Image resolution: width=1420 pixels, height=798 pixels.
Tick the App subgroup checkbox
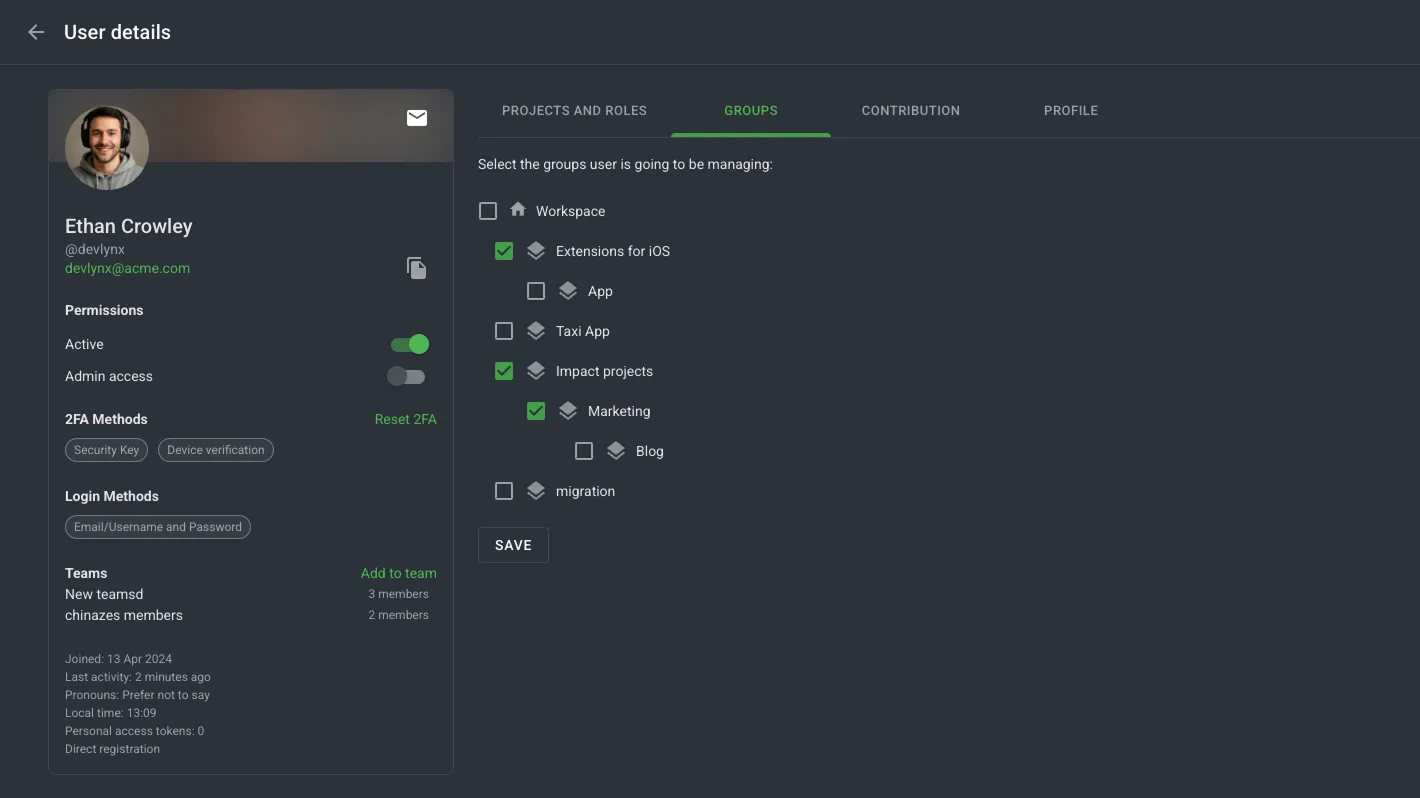tap(536, 291)
